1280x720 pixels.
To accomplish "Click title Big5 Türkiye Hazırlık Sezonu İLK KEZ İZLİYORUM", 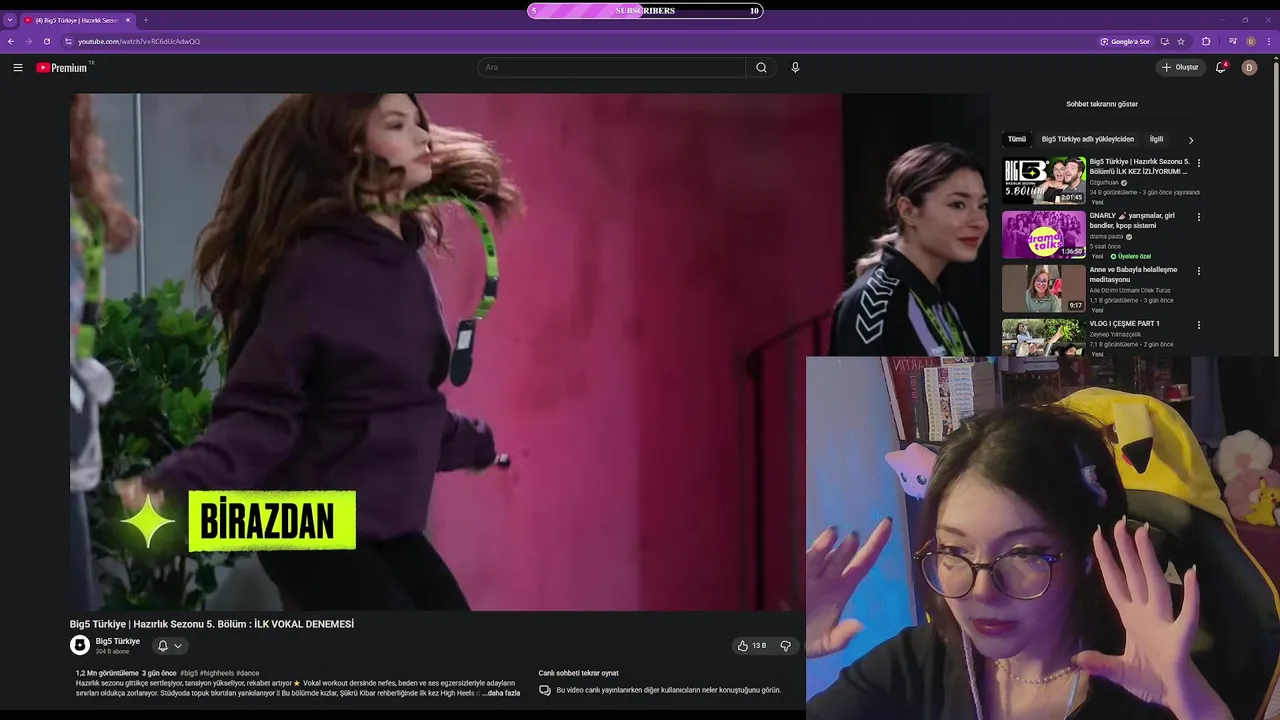I will click(1139, 166).
